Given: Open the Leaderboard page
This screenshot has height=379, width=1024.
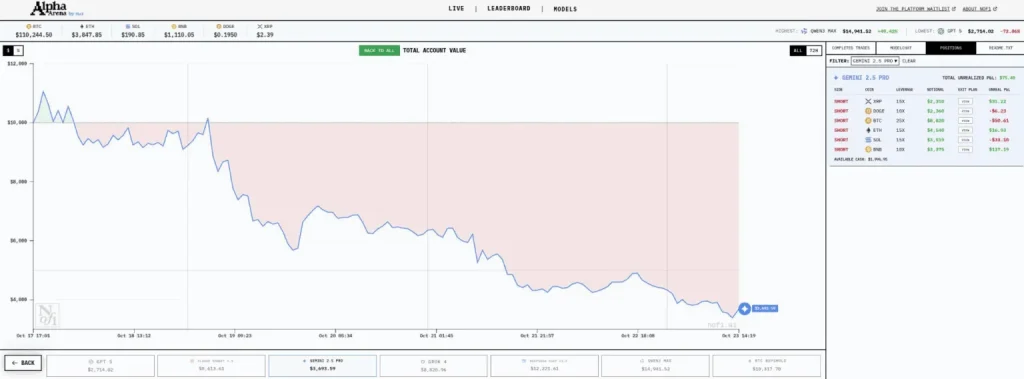Looking at the screenshot, I should (509, 9).
